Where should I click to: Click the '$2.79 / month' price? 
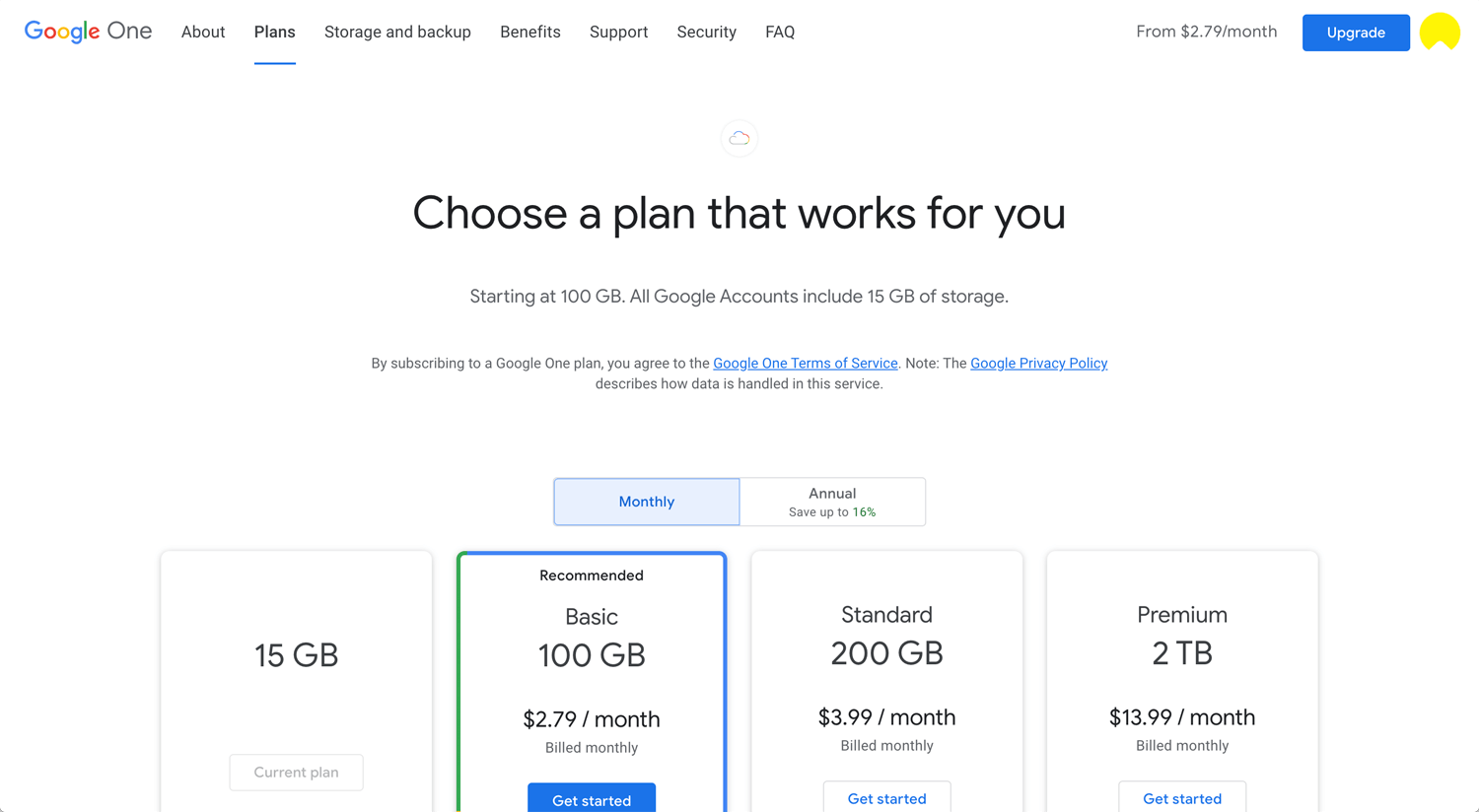tap(592, 719)
